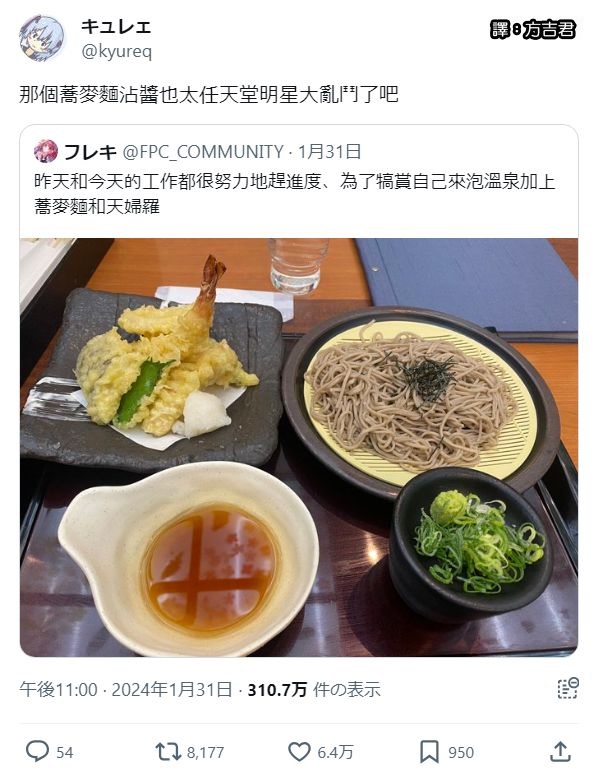Bookmark this tweet
Image resolution: width=598 pixels, height=780 pixels.
429,752
